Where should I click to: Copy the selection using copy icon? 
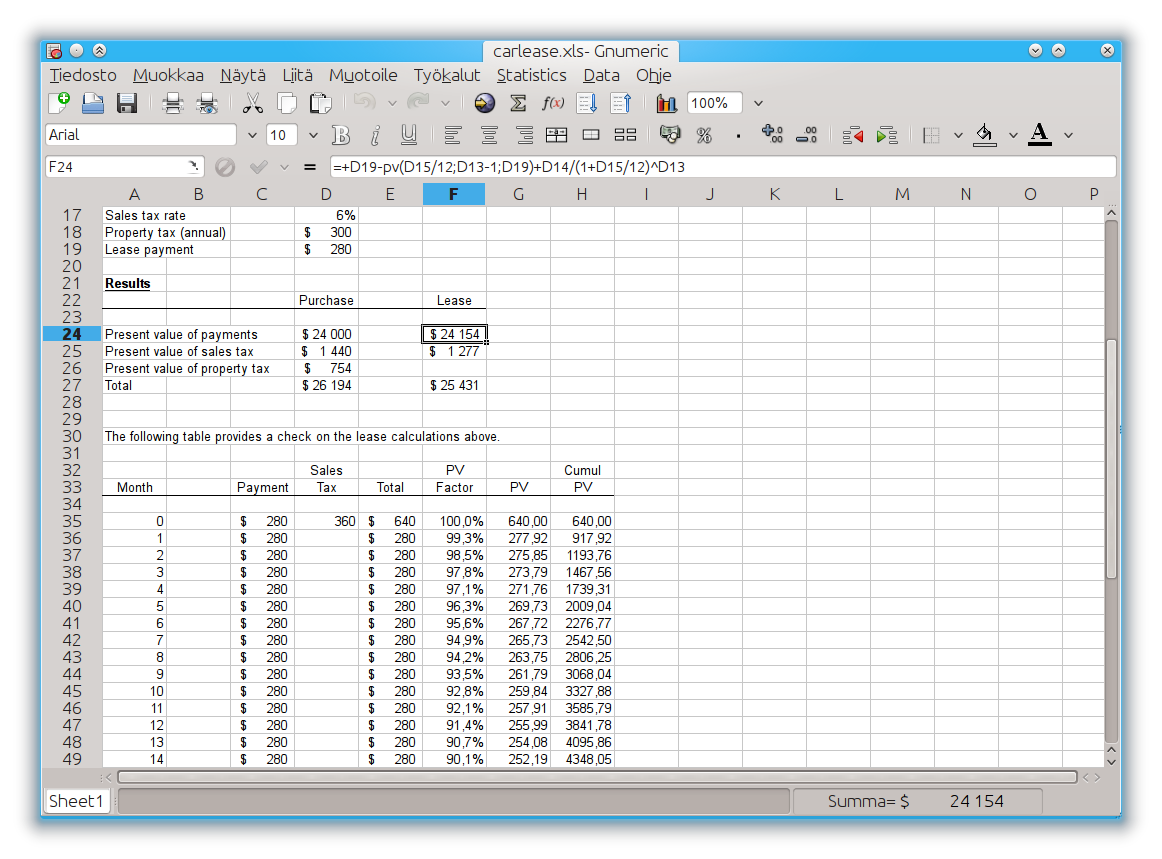coord(287,103)
